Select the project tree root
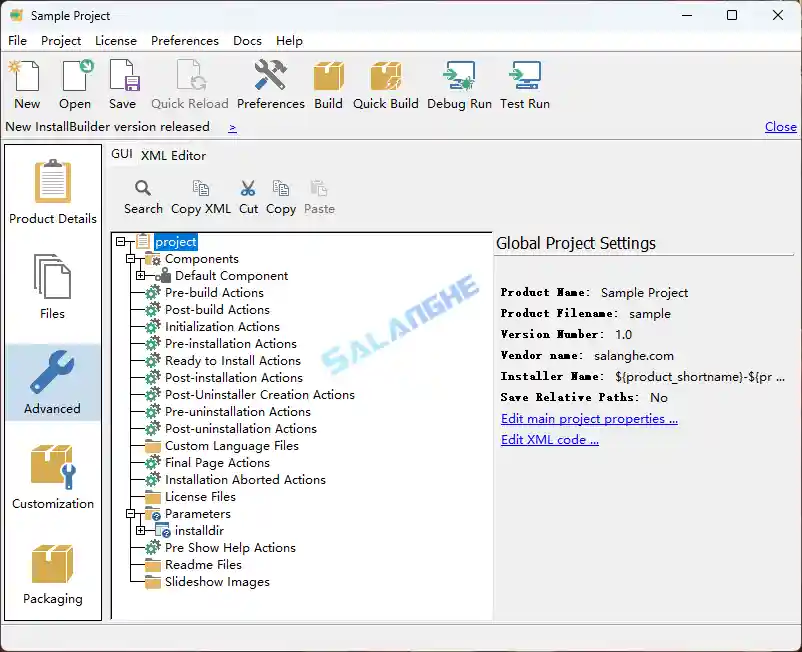The width and height of the screenshot is (802, 652). point(175,242)
